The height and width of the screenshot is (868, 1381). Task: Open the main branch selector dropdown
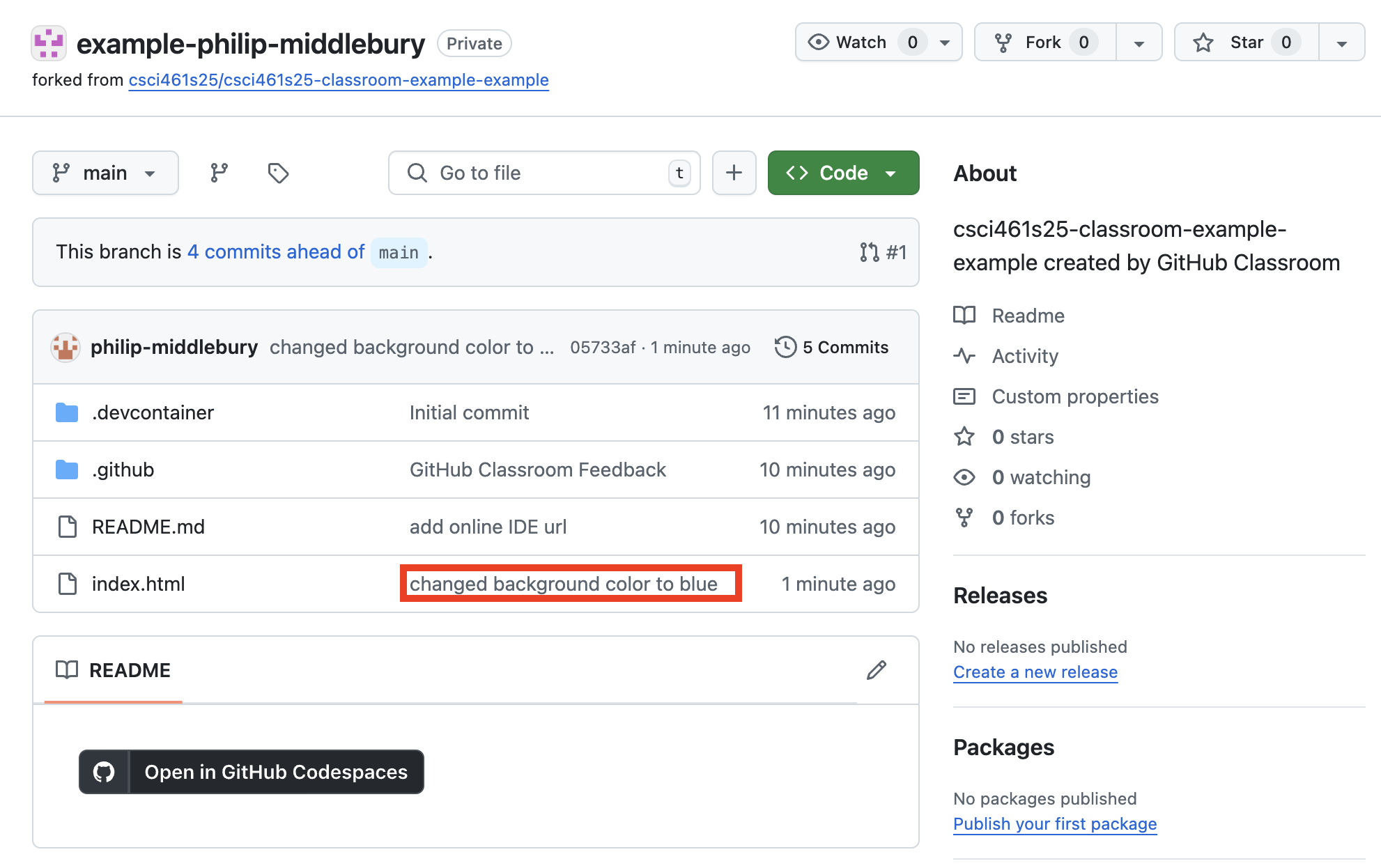click(105, 173)
